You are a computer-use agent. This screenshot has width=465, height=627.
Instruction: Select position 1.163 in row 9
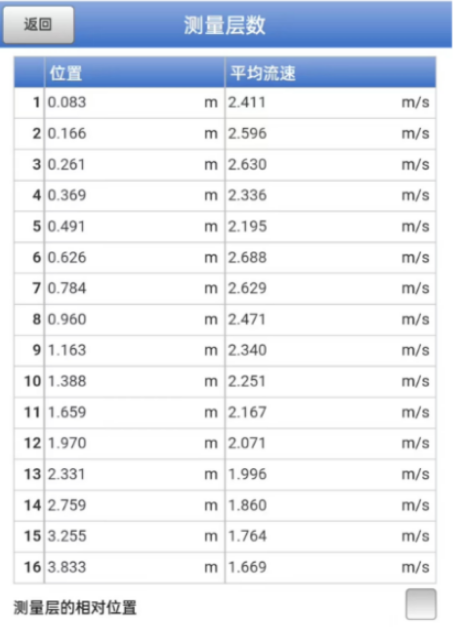click(x=67, y=350)
